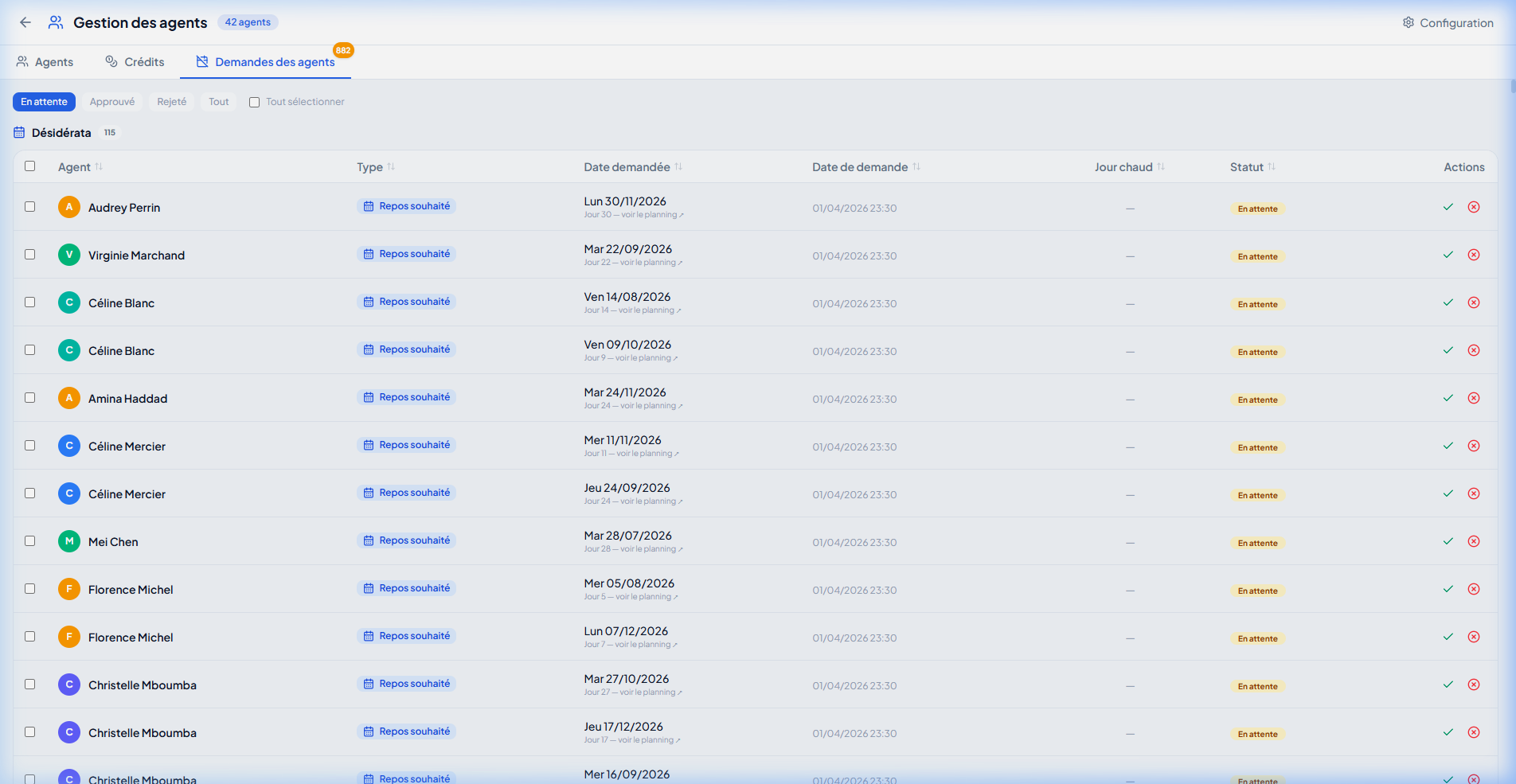Switch to the Crédits tab

pos(135,62)
